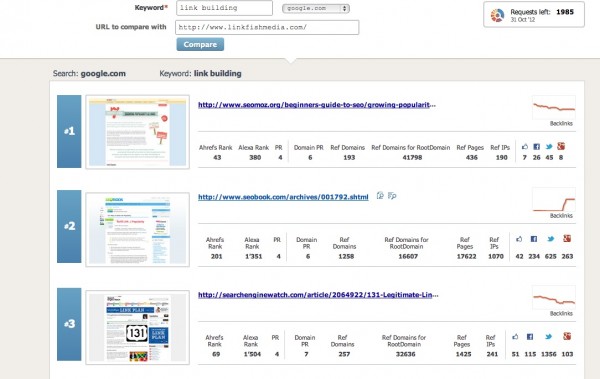Click the Twitter icon in searchenginewatch row
The width and height of the screenshot is (600, 379).
coord(548,337)
